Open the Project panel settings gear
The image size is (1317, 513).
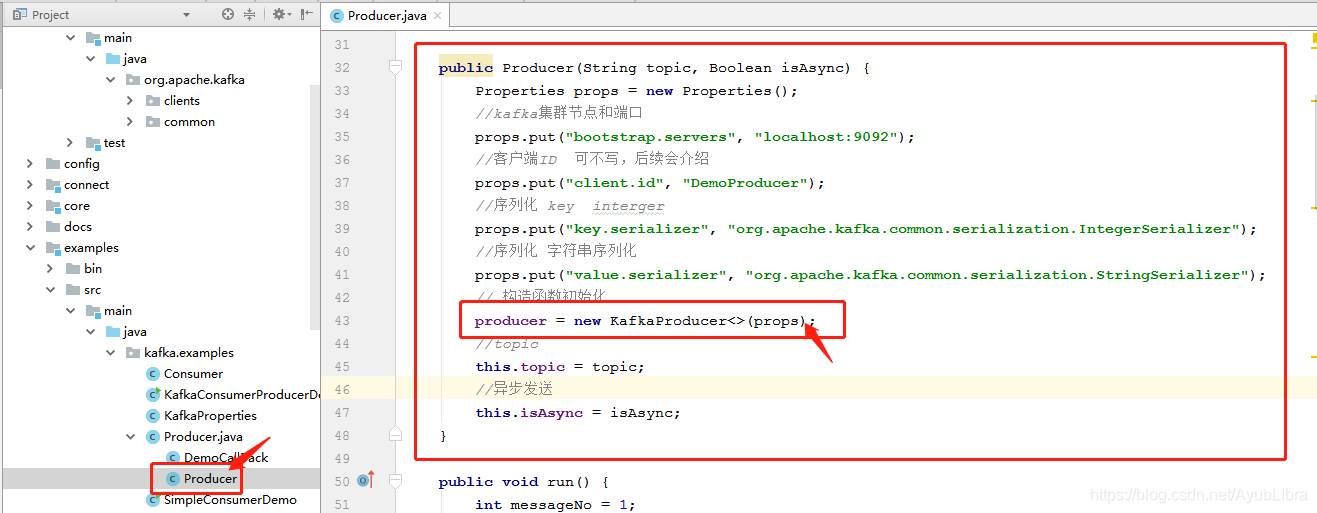tap(279, 15)
